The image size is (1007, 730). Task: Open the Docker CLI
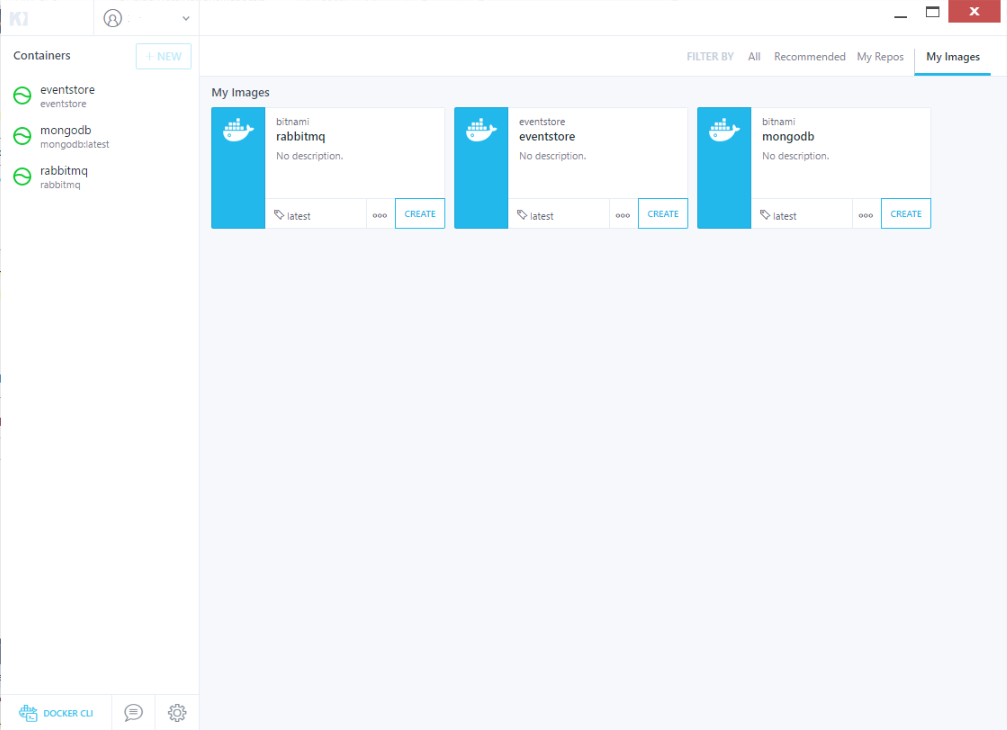coord(56,713)
